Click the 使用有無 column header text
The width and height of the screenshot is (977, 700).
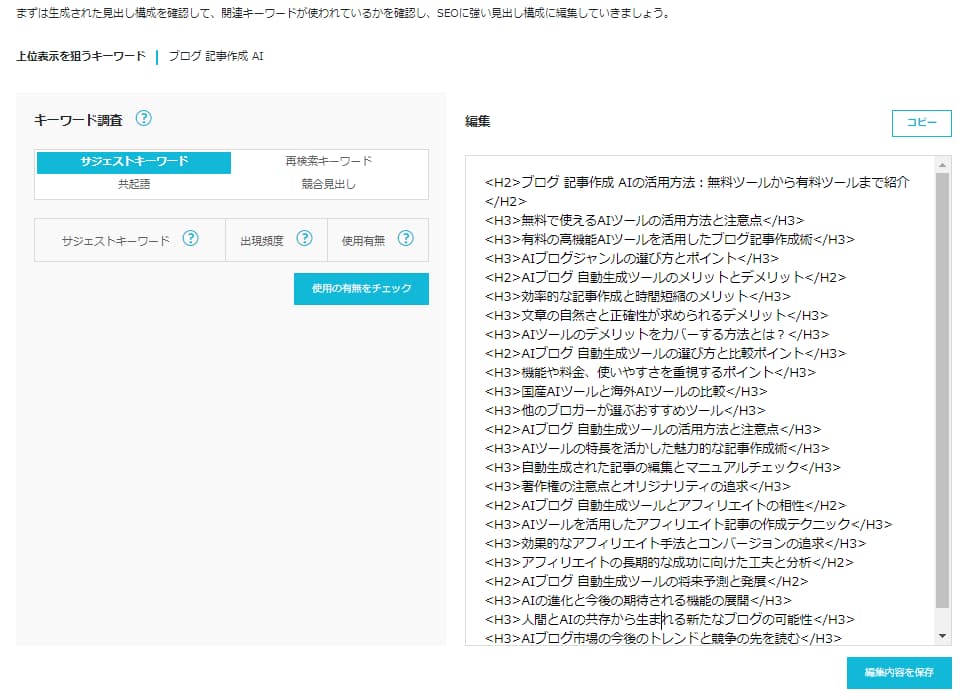363,241
